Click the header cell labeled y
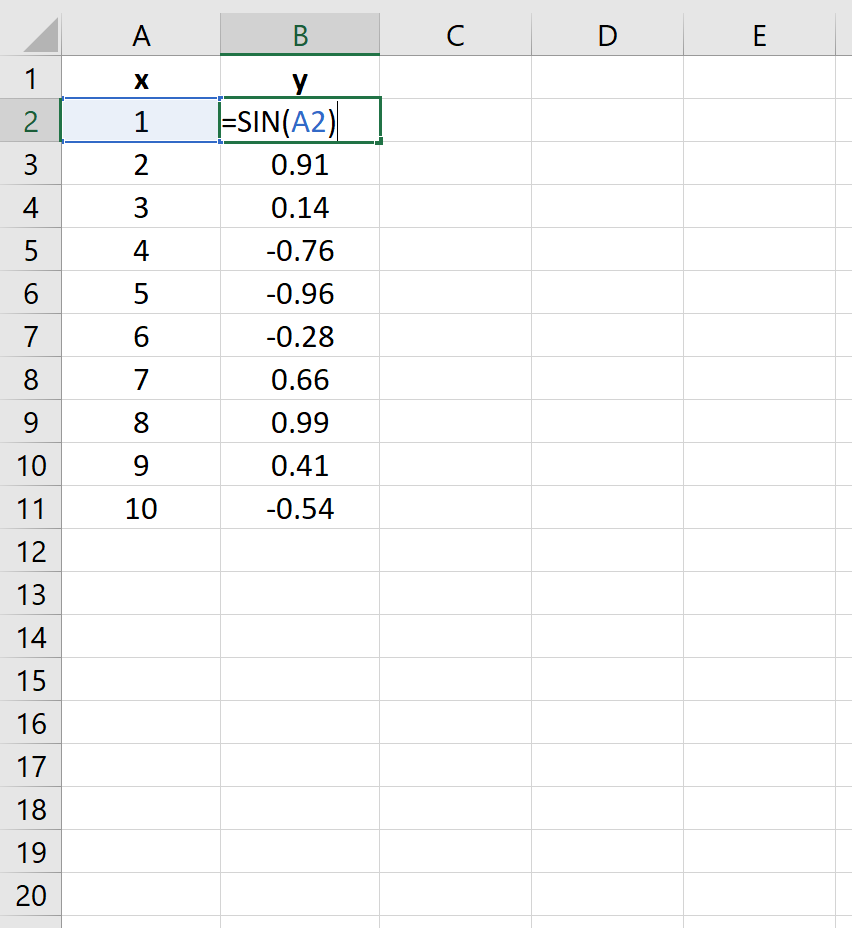Viewport: 852px width, 928px height. pyautogui.click(x=300, y=78)
